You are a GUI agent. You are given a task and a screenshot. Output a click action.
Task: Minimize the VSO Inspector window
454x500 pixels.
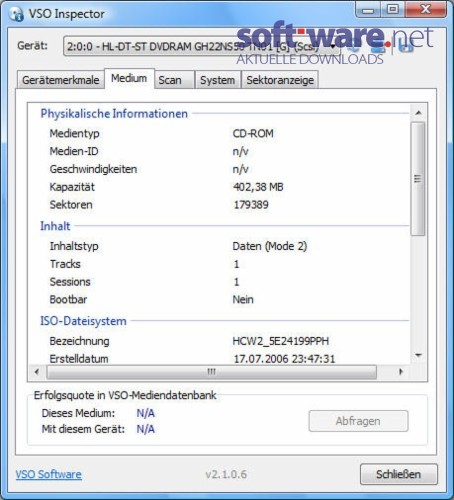click(368, 10)
